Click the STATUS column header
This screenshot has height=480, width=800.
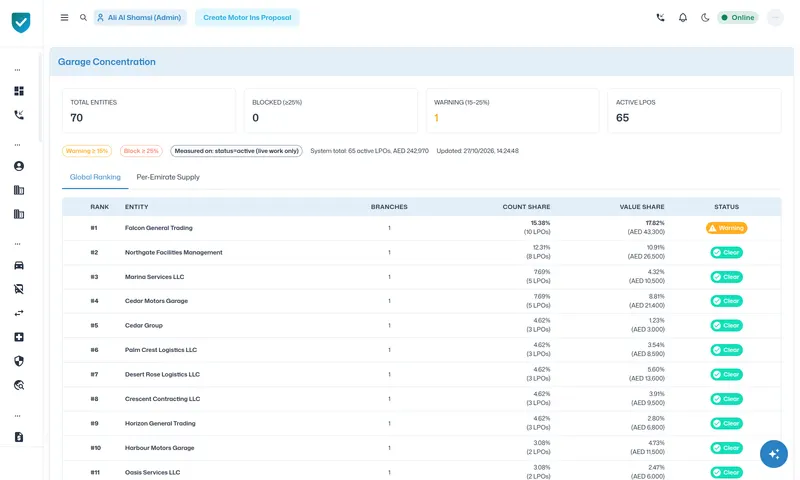pos(727,207)
